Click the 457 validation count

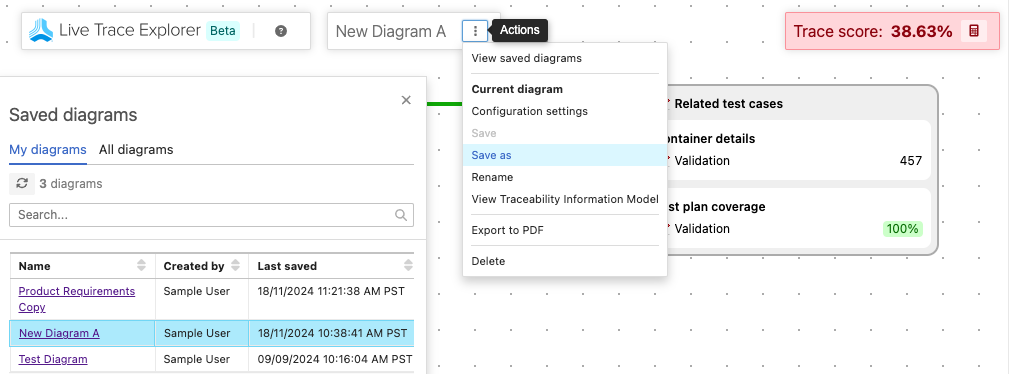coord(911,161)
